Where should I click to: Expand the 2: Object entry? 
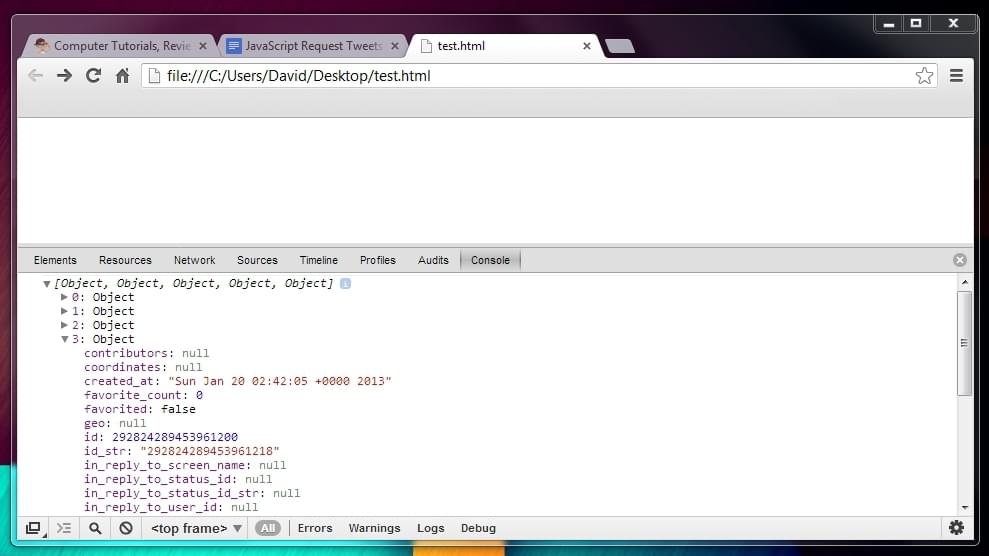[64, 325]
